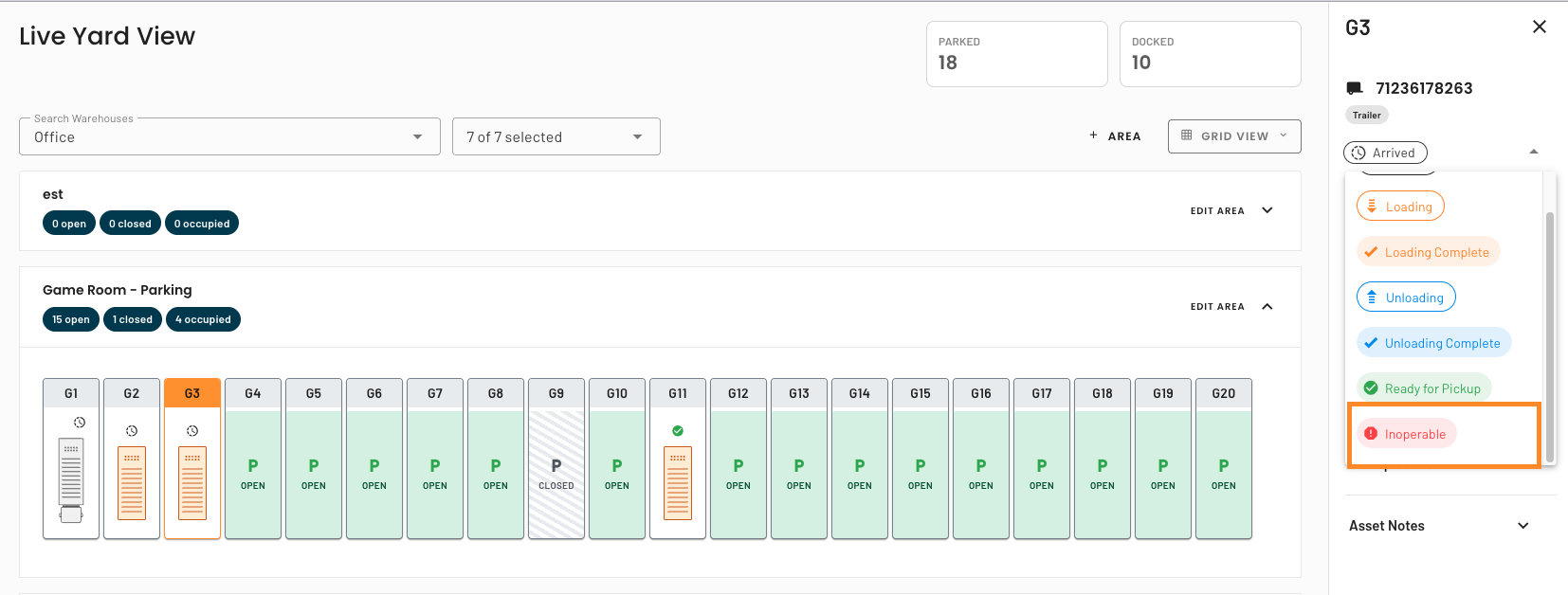Click the orange trailer icon in spot G3

point(192,483)
